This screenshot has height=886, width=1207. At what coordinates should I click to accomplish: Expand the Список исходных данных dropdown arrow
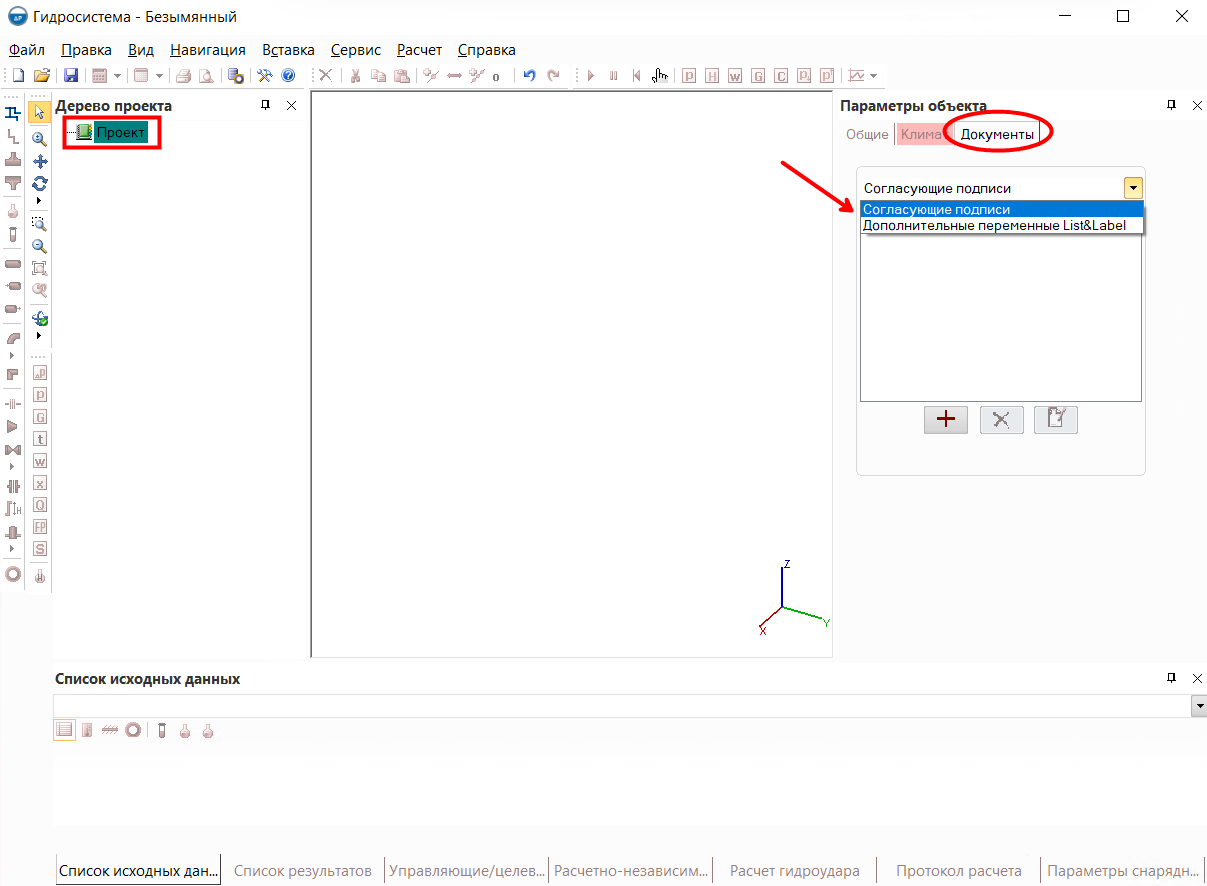(1198, 706)
